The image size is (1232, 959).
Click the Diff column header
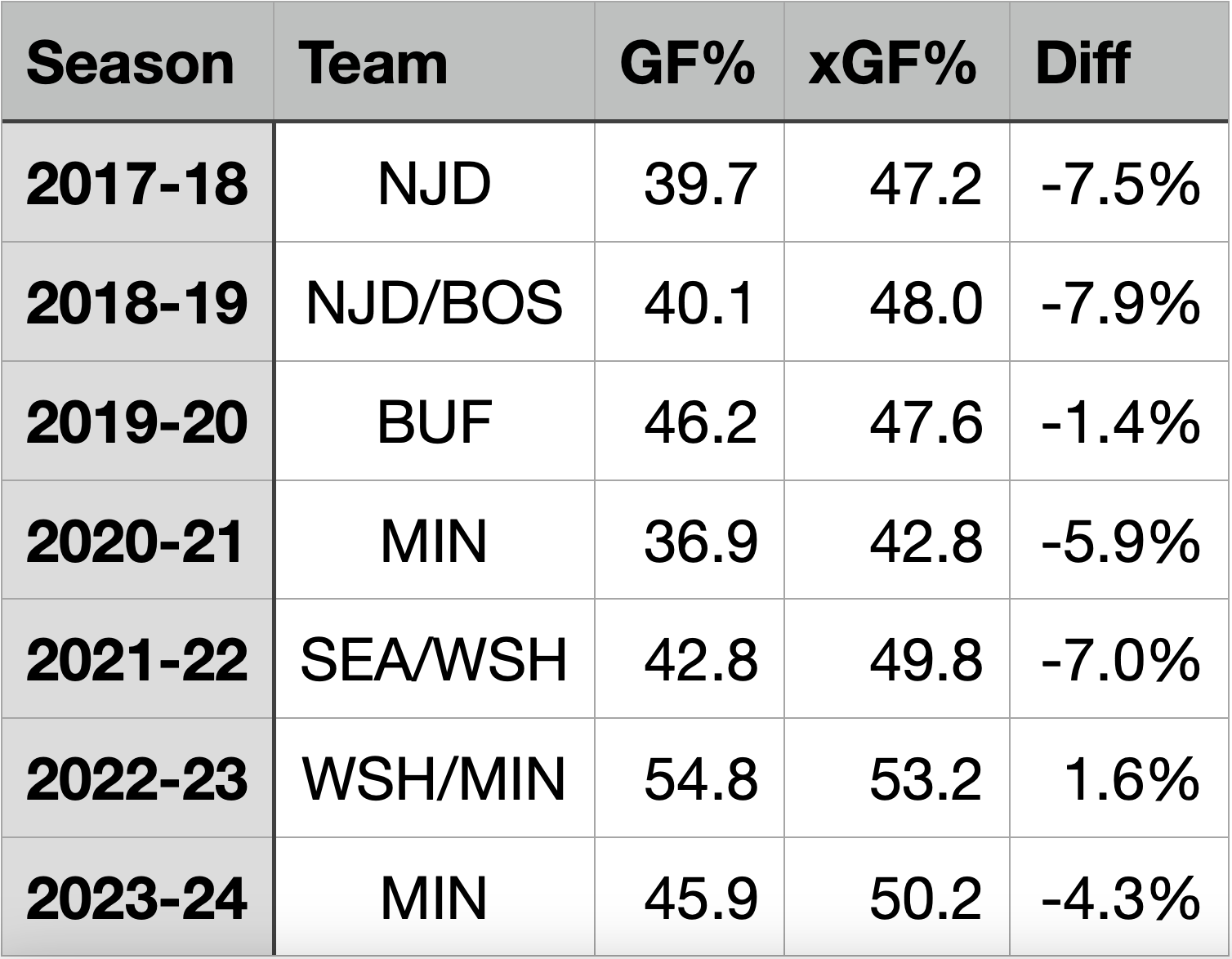click(1082, 63)
